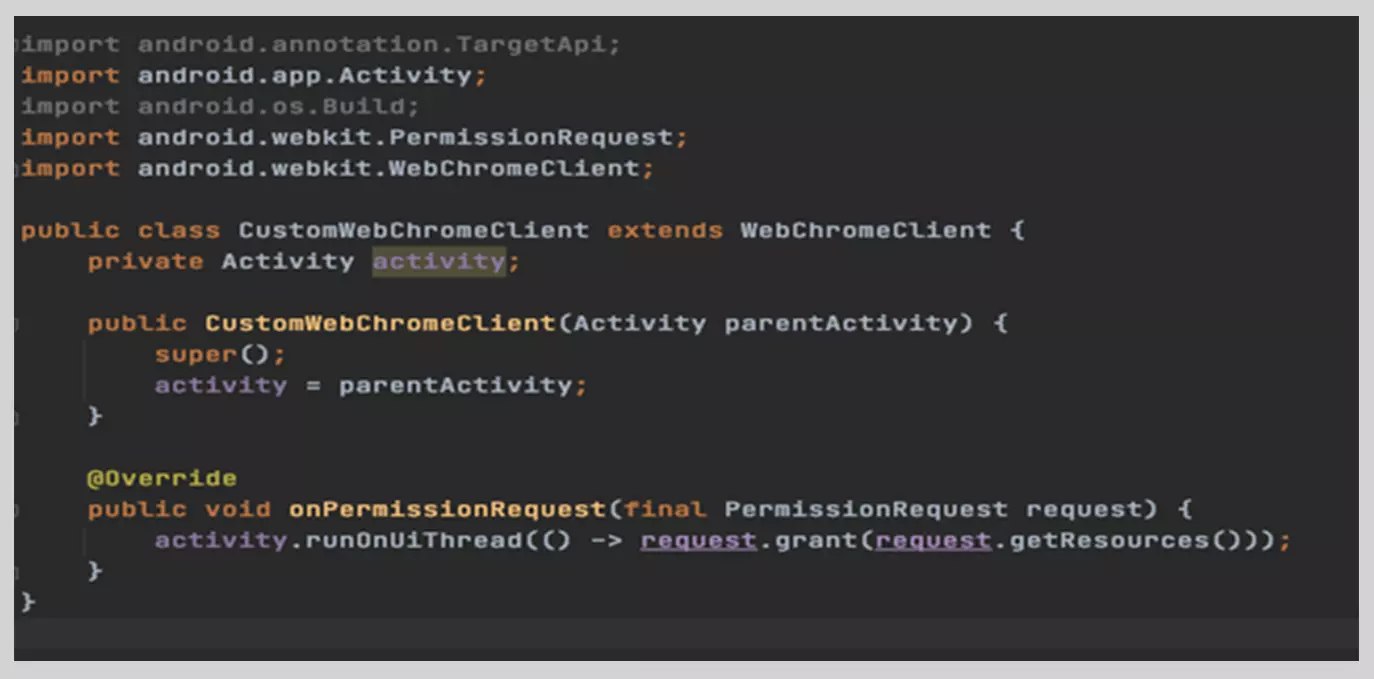Select the @Override annotation
Image resolution: width=1374 pixels, height=679 pixels.
tap(162, 478)
